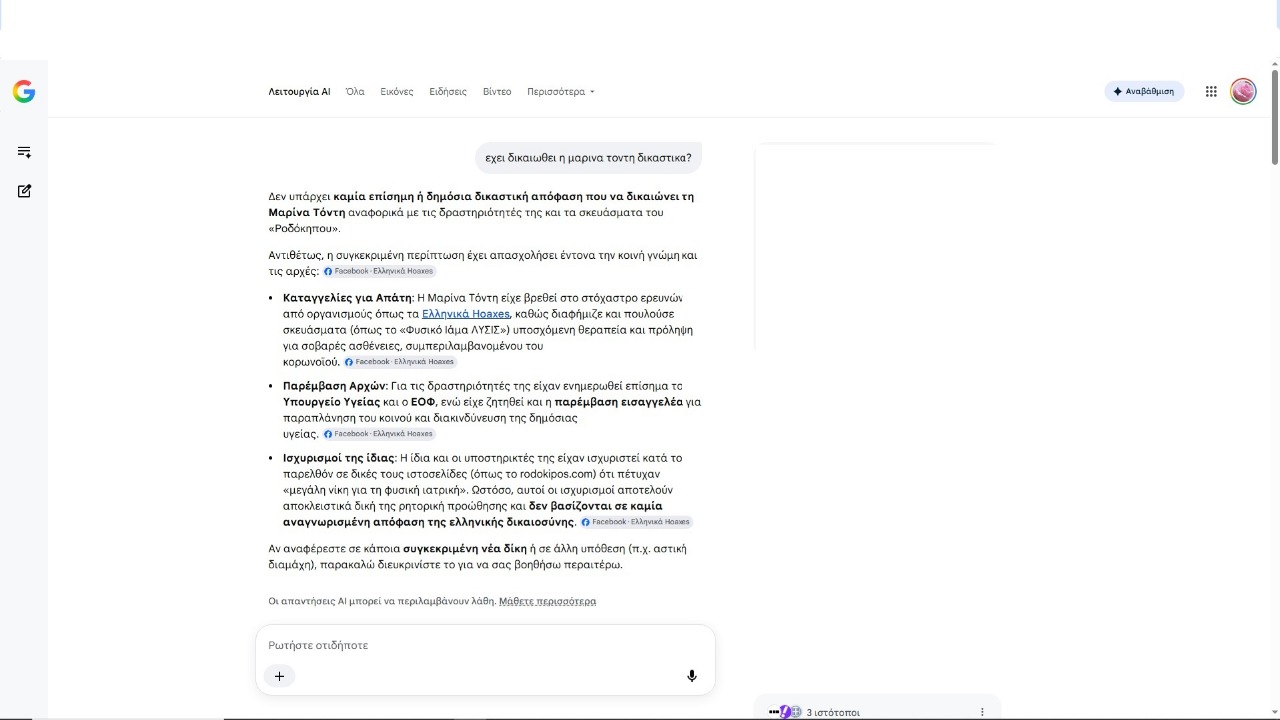Click the site favicons beside 3 ιστότοποι
Viewport: 1280px width, 720px height.
(x=785, y=712)
